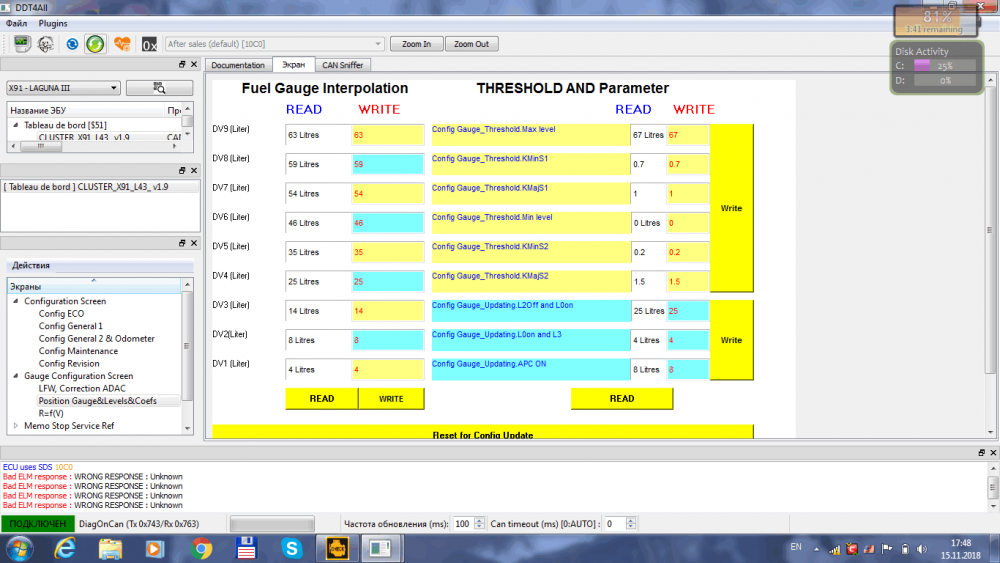The image size is (1000, 563).
Task: Click WRITE under Fuel Gauge Interpolation
Action: (391, 398)
